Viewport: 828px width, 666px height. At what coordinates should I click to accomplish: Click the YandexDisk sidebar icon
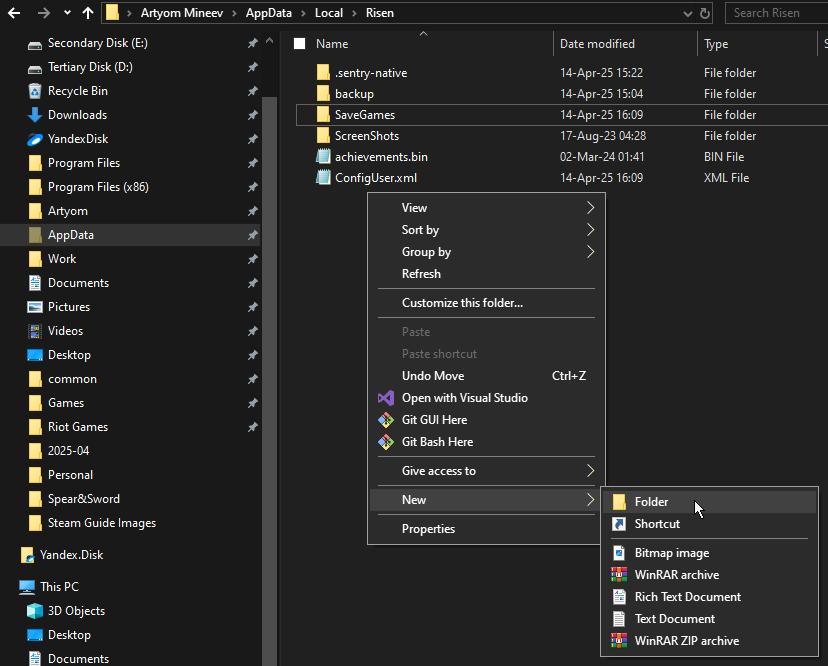(35, 139)
